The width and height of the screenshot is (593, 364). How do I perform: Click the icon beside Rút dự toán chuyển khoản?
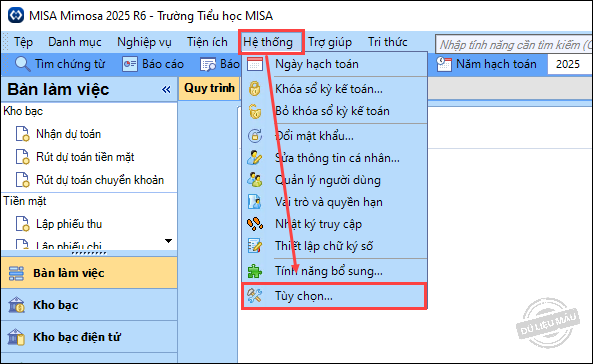[x=22, y=180]
